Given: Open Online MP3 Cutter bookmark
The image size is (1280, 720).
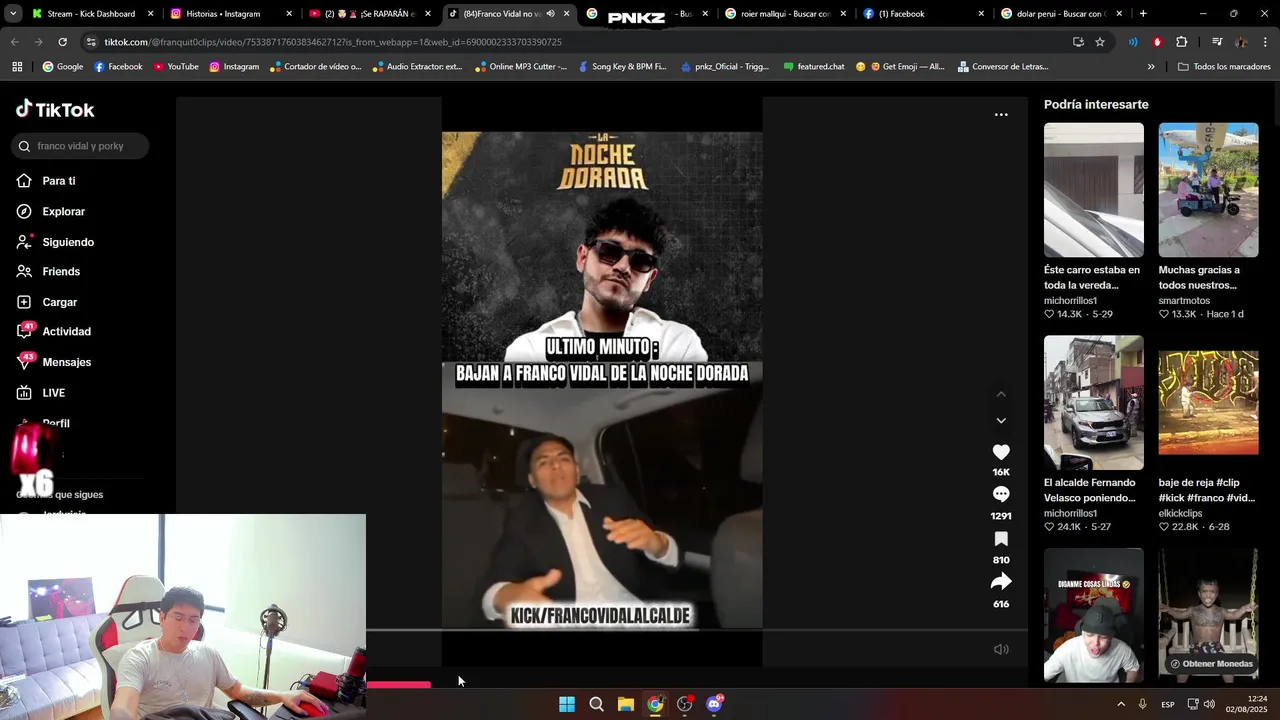Looking at the screenshot, I should tap(521, 67).
